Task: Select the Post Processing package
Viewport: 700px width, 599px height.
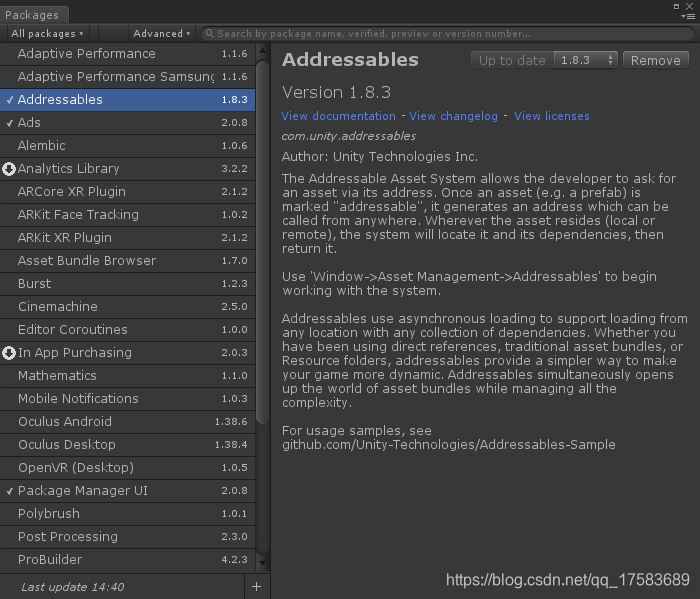Action: click(128, 537)
